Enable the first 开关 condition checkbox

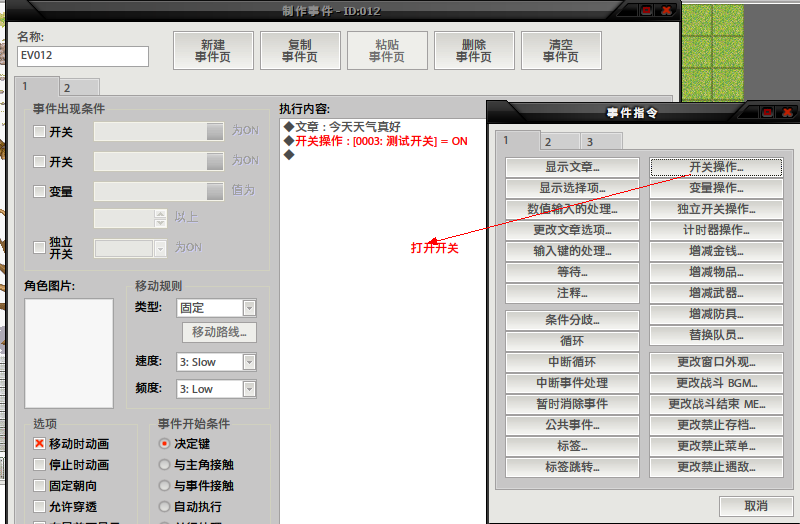point(39,132)
